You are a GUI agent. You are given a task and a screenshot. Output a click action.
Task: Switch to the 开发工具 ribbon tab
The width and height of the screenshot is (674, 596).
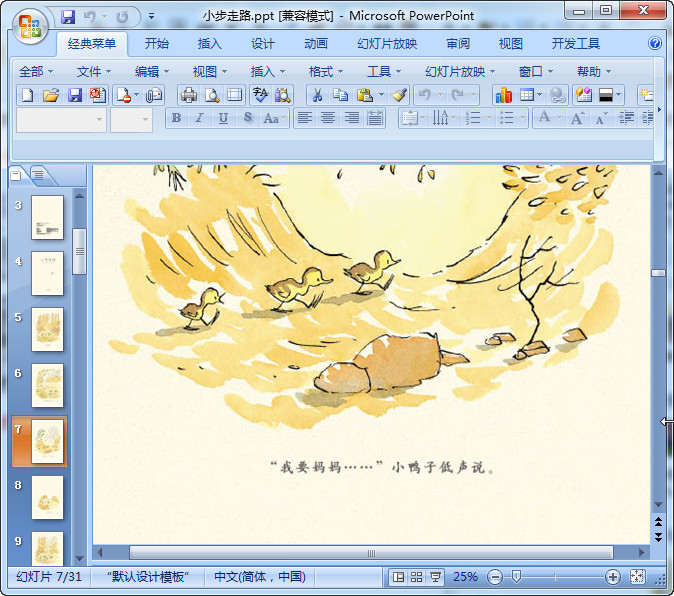coord(576,43)
